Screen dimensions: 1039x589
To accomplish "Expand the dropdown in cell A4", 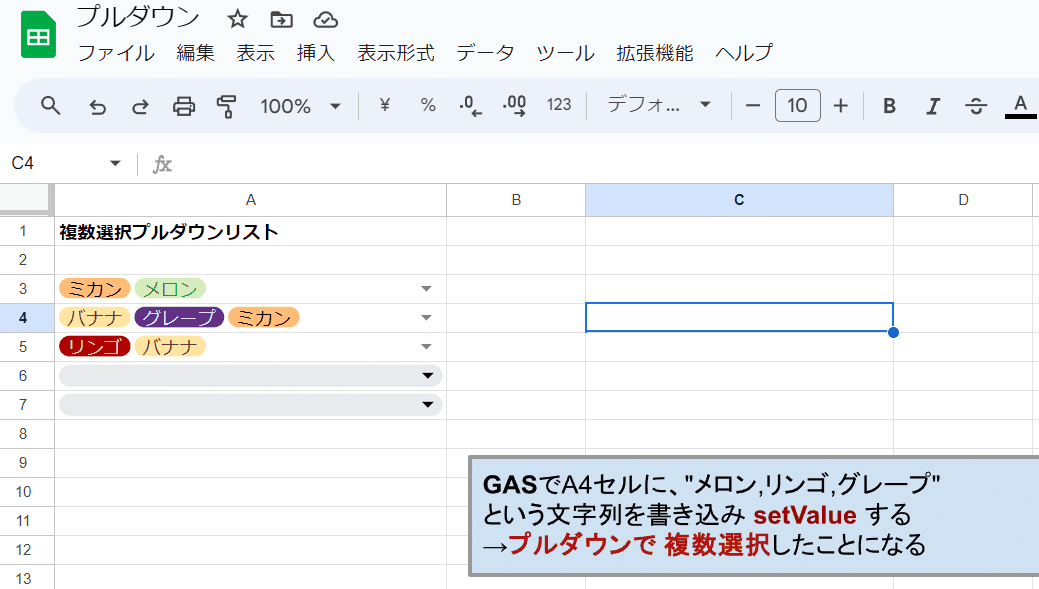I will [426, 318].
